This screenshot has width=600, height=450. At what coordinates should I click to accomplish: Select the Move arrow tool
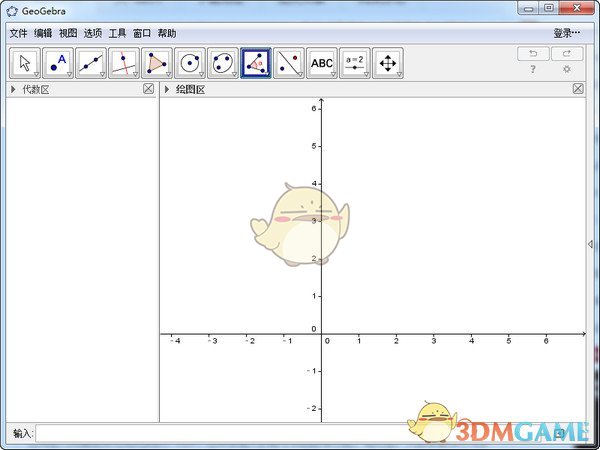(x=24, y=63)
